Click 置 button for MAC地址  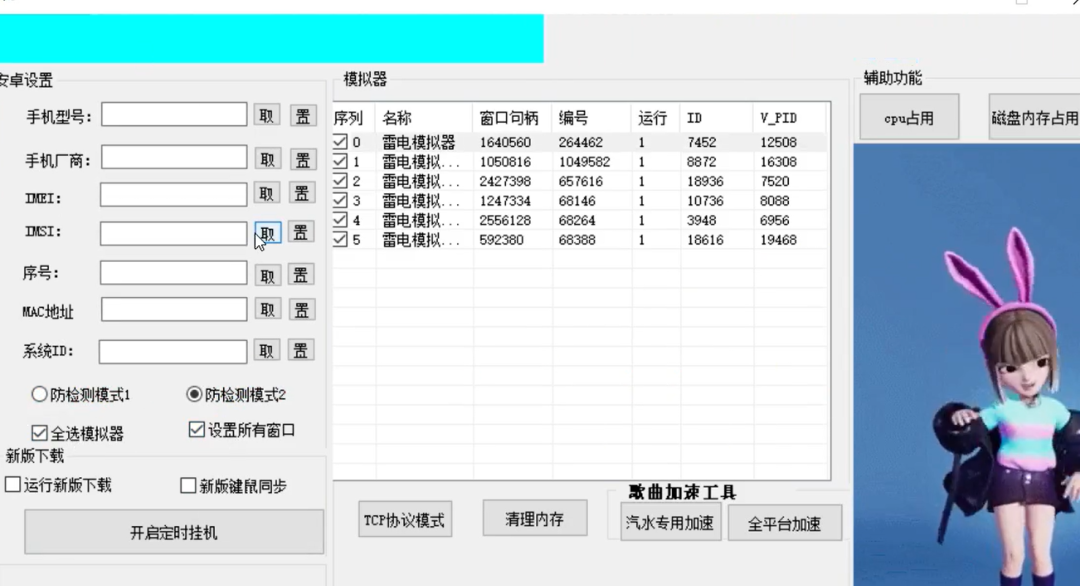302,310
